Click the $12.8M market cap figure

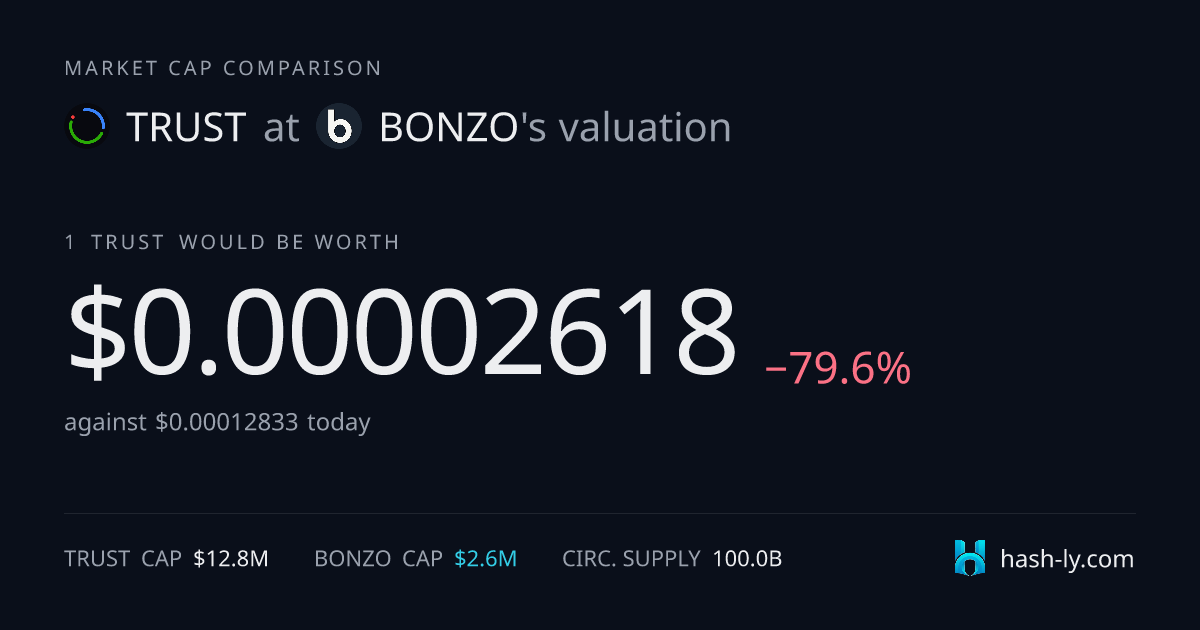(x=231, y=559)
